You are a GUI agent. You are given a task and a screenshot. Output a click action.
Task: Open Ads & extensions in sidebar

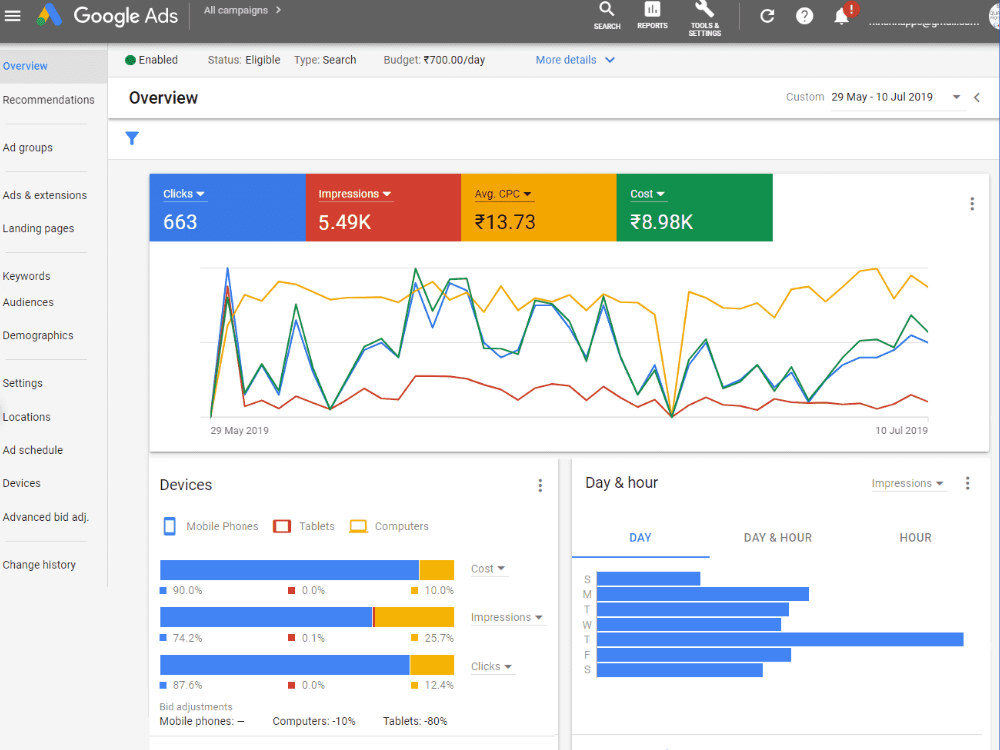pos(45,195)
